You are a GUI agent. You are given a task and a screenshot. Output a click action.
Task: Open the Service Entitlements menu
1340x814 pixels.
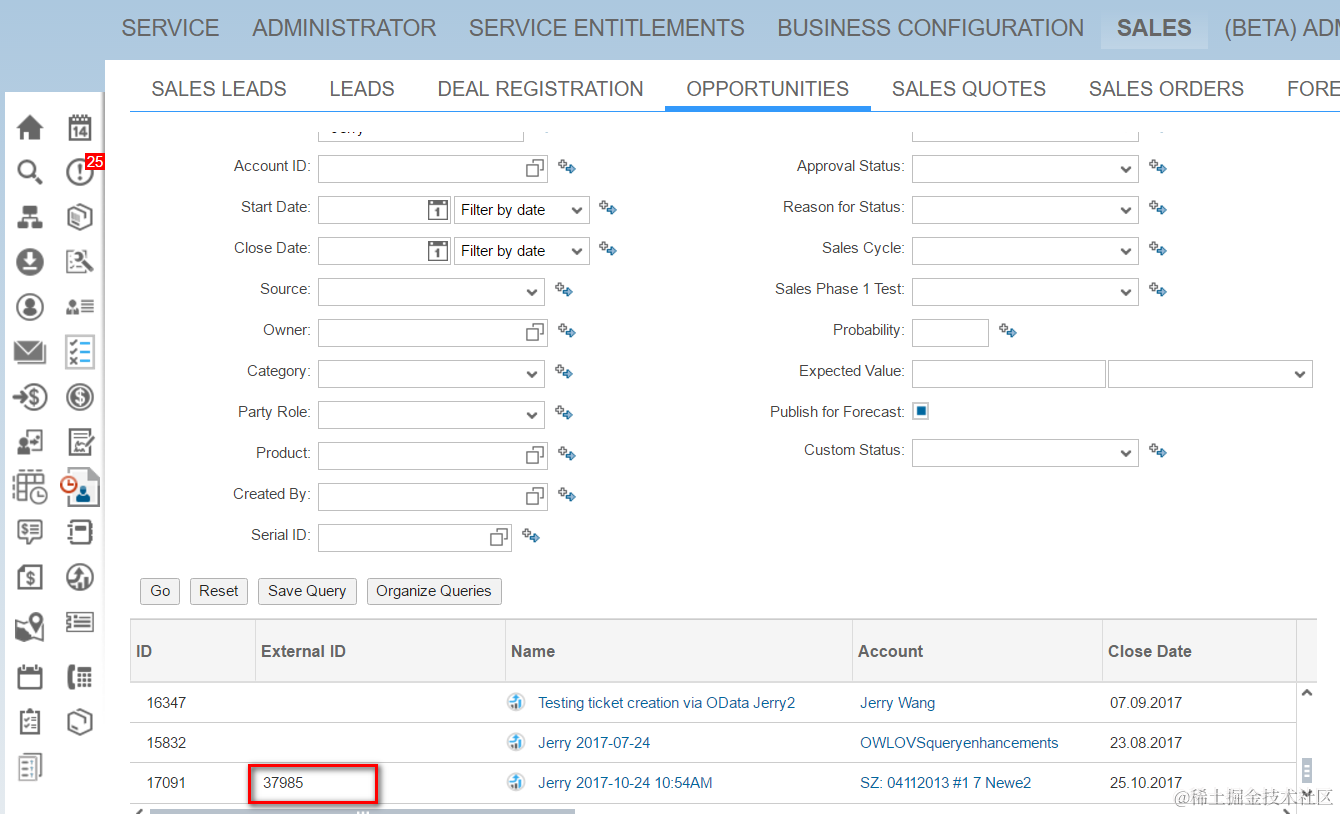[607, 28]
